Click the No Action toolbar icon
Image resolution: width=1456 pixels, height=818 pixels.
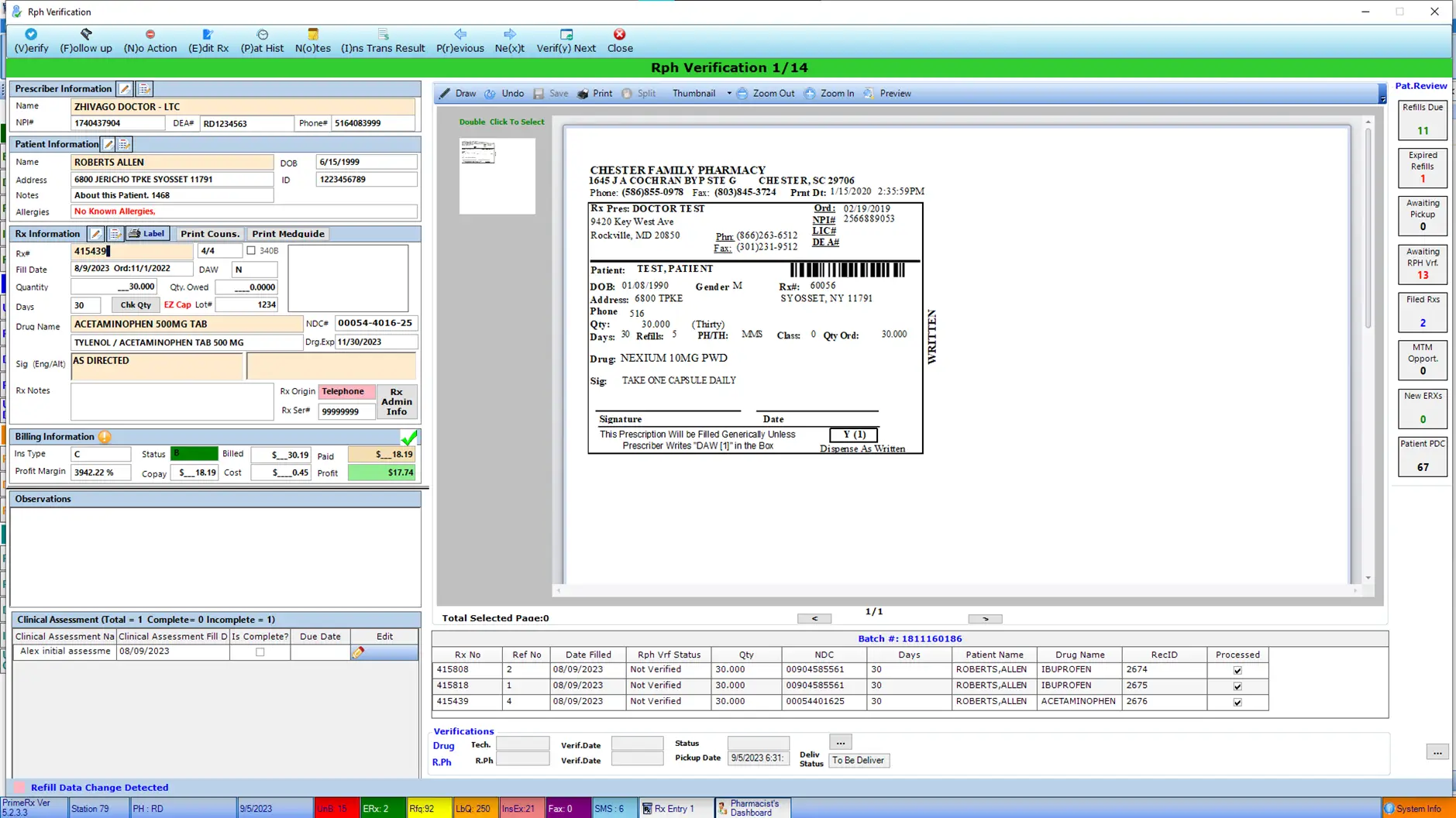pyautogui.click(x=150, y=40)
